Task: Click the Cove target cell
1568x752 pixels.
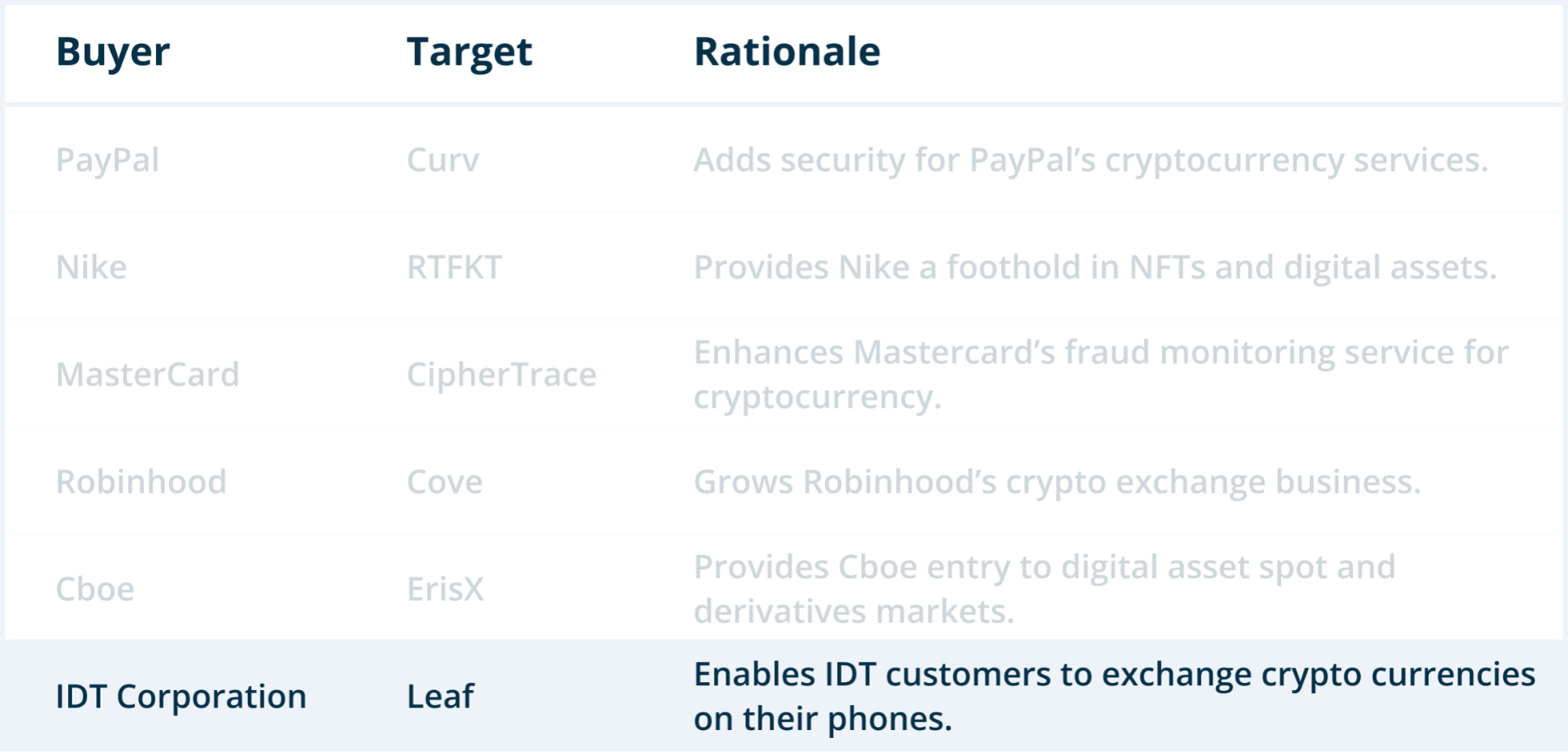Action: click(445, 481)
